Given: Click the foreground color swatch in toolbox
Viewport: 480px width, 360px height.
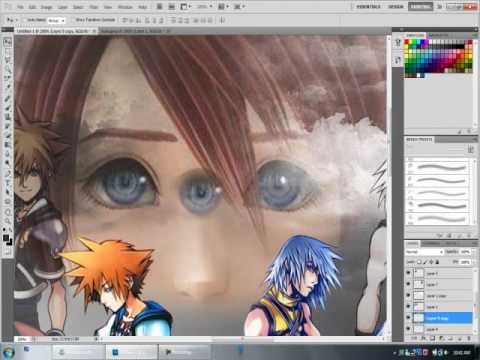Looking at the screenshot, I should [x=6, y=238].
